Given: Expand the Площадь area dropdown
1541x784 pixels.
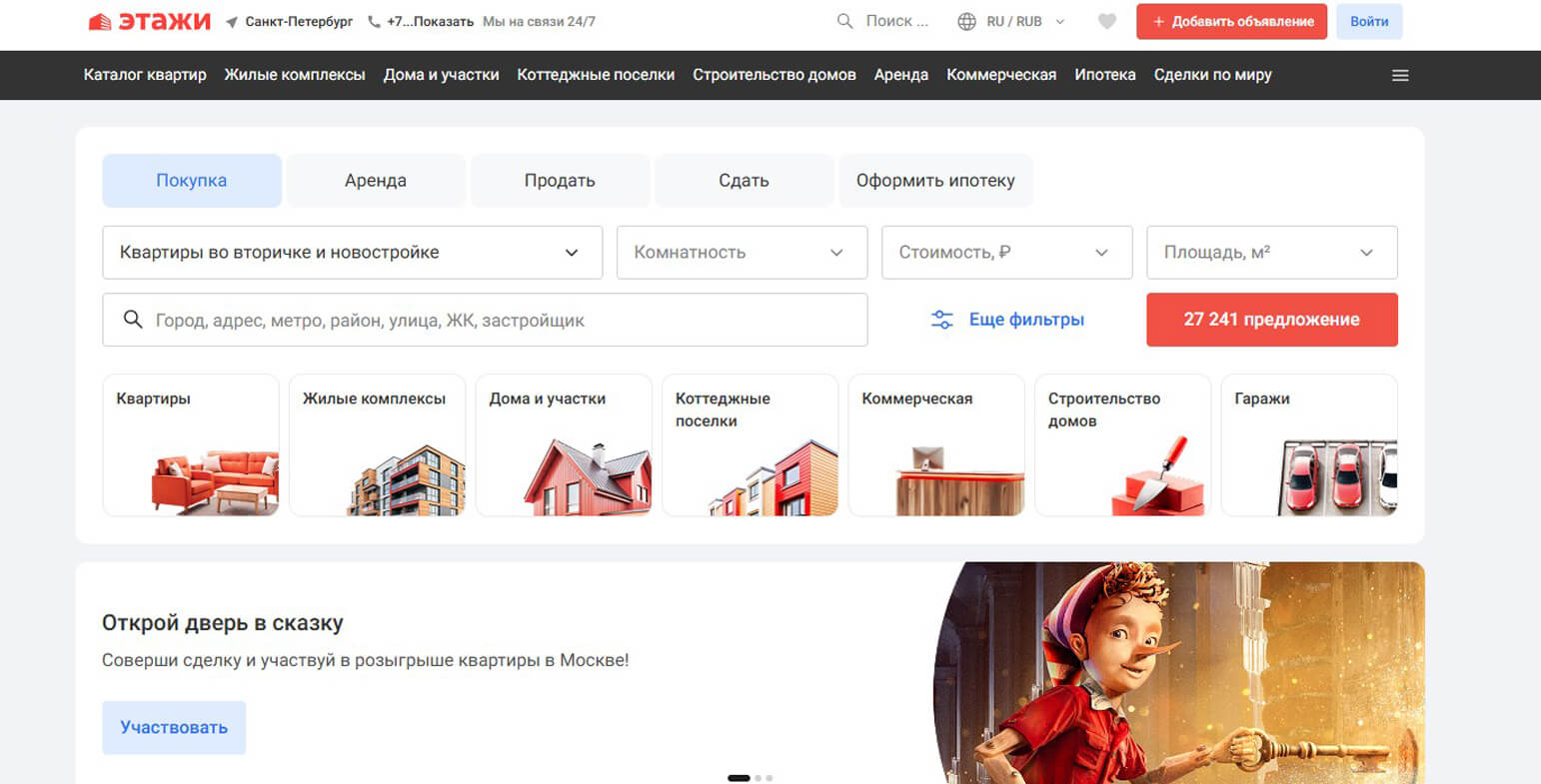Looking at the screenshot, I should [x=1271, y=253].
